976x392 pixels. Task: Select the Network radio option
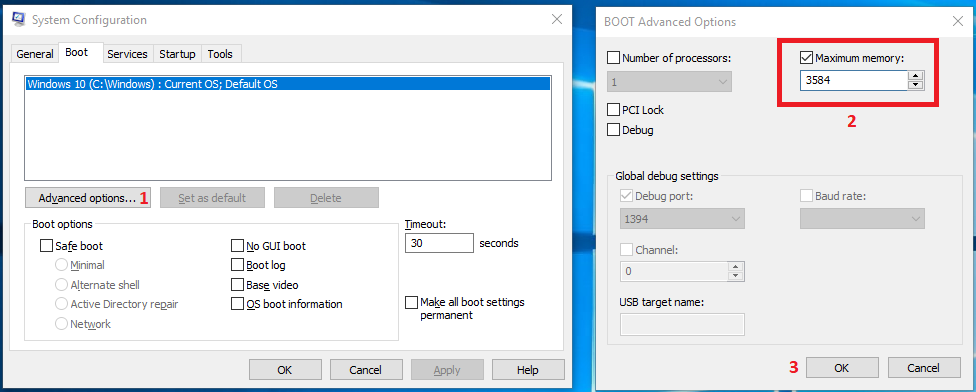[x=61, y=324]
